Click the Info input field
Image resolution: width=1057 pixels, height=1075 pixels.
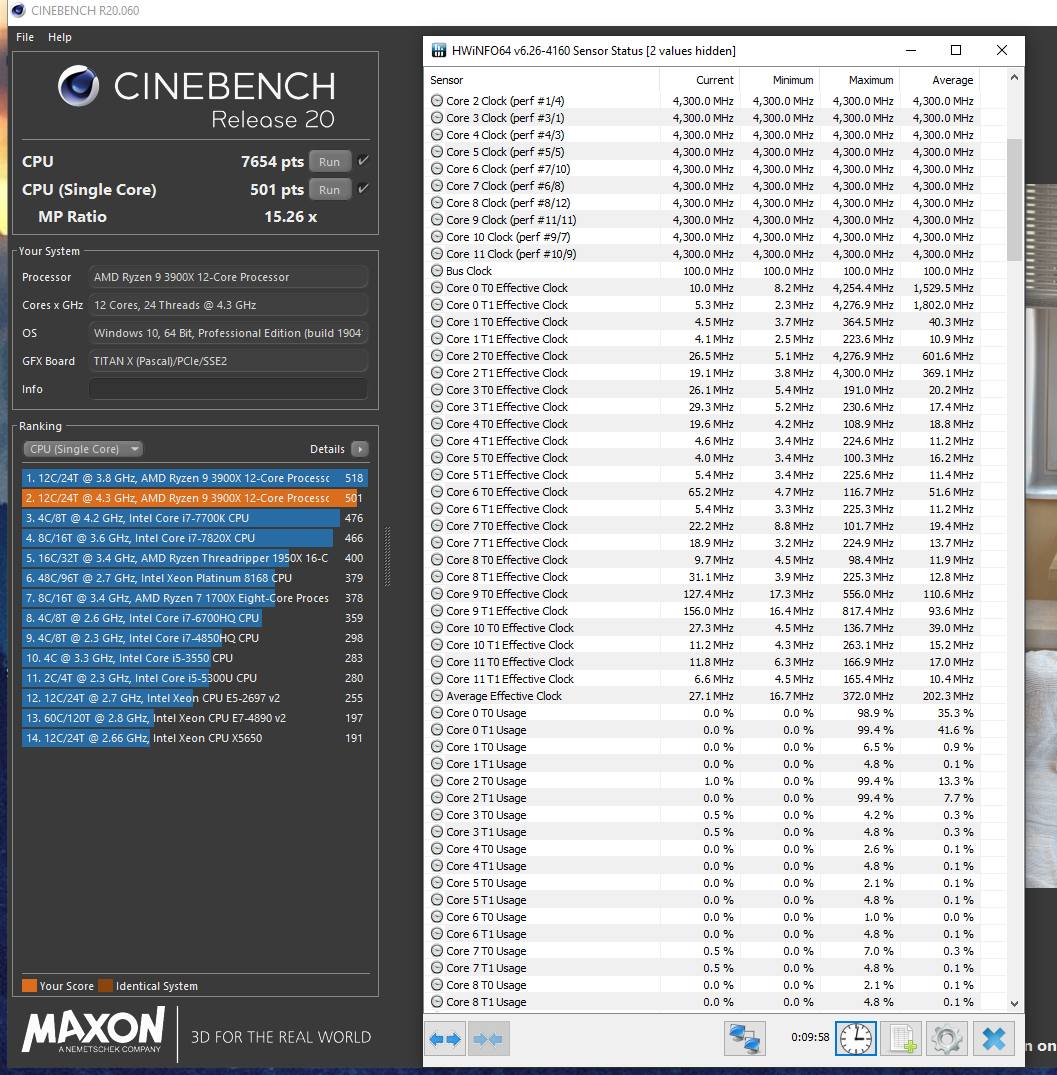pos(228,389)
